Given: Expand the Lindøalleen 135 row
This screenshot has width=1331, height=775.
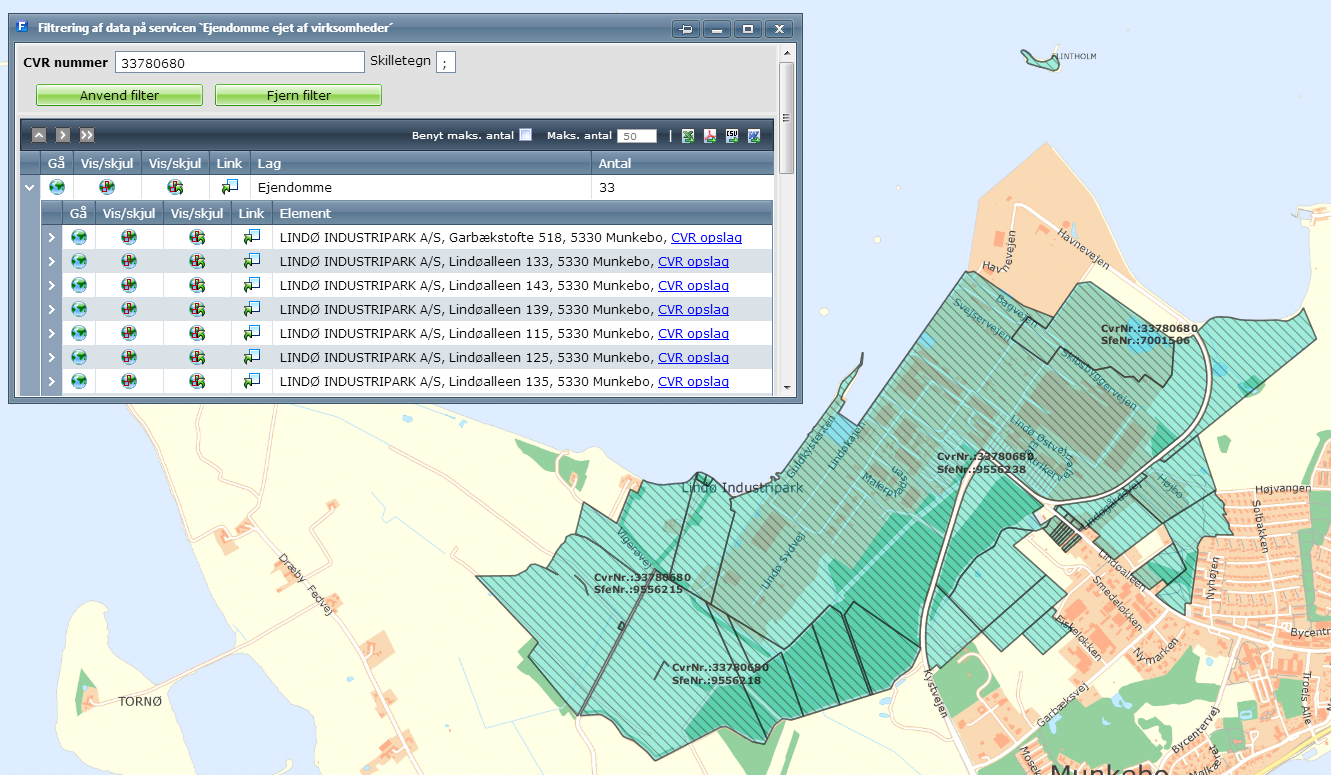Looking at the screenshot, I should pos(52,381).
